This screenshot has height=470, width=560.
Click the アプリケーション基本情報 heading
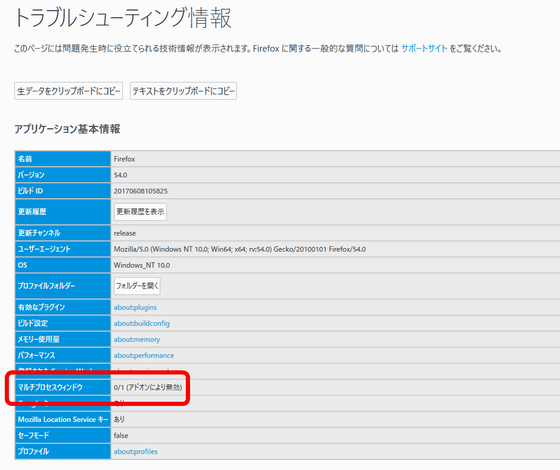click(67, 129)
